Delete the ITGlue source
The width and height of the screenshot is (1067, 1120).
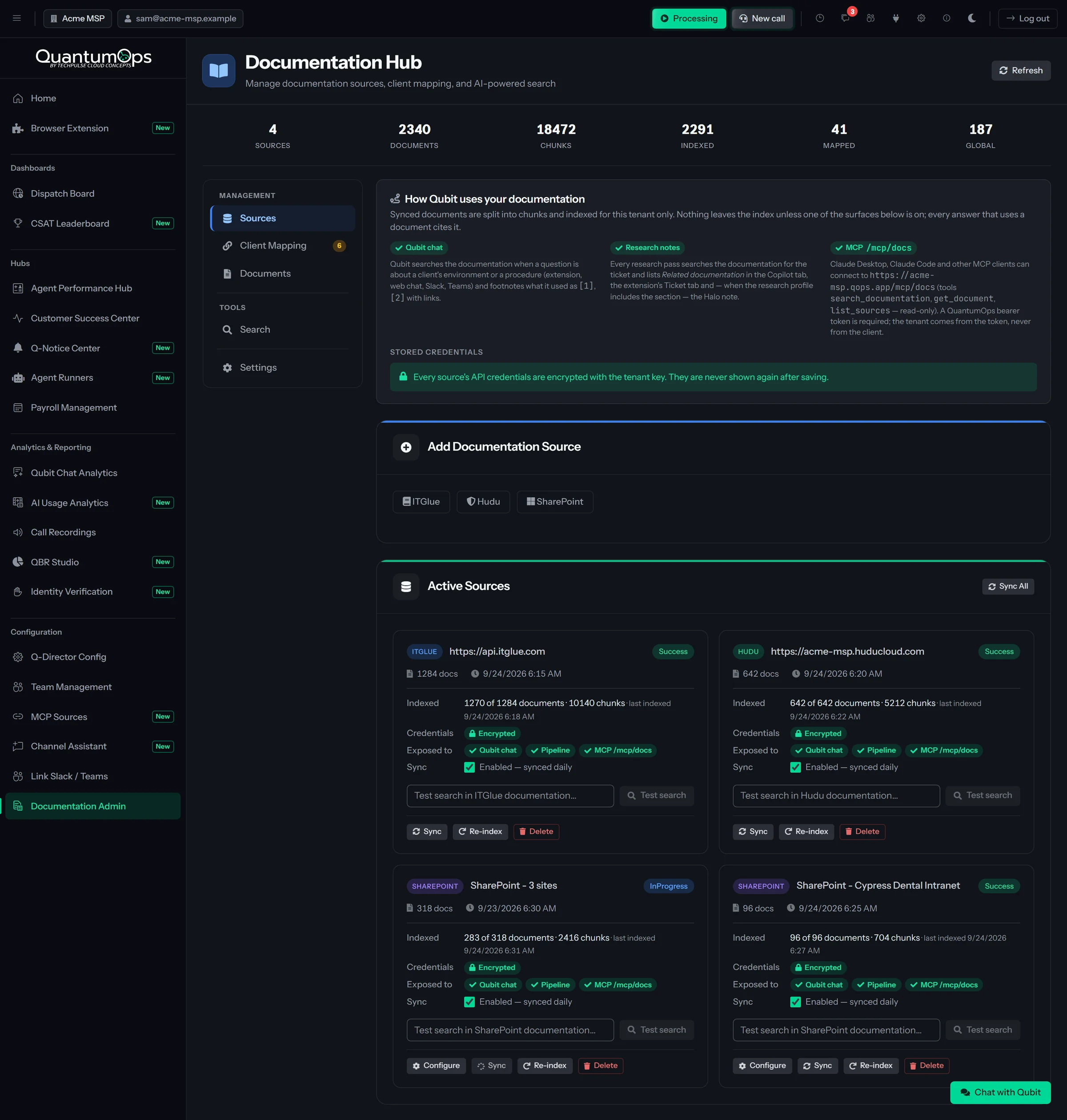(536, 832)
